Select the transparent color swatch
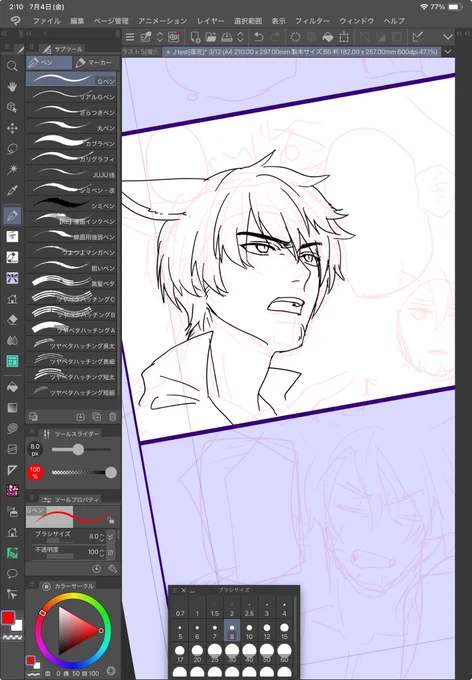Viewport: 472px width, 680px height. tap(13, 637)
